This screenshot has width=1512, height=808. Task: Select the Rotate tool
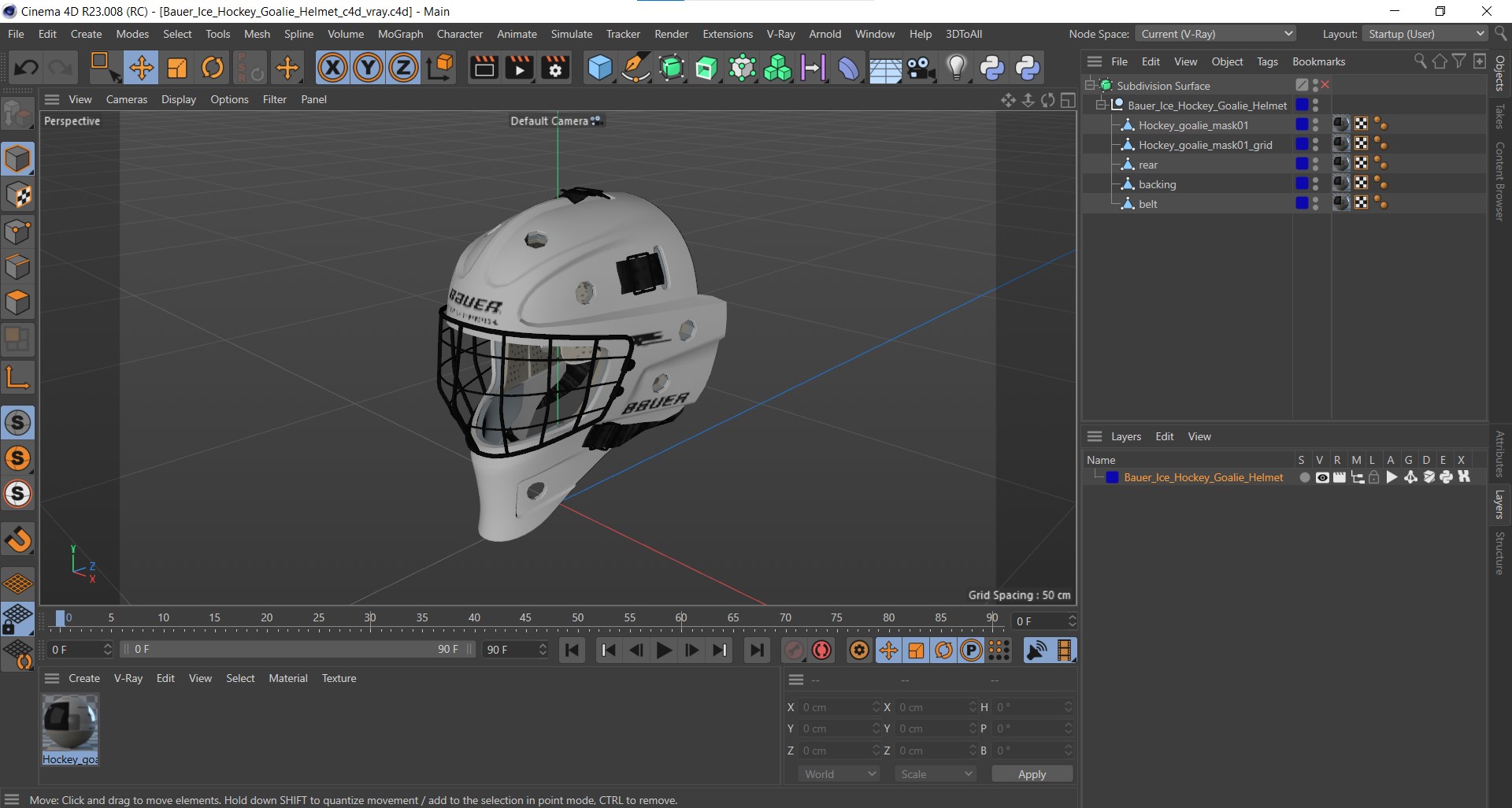[x=213, y=68]
